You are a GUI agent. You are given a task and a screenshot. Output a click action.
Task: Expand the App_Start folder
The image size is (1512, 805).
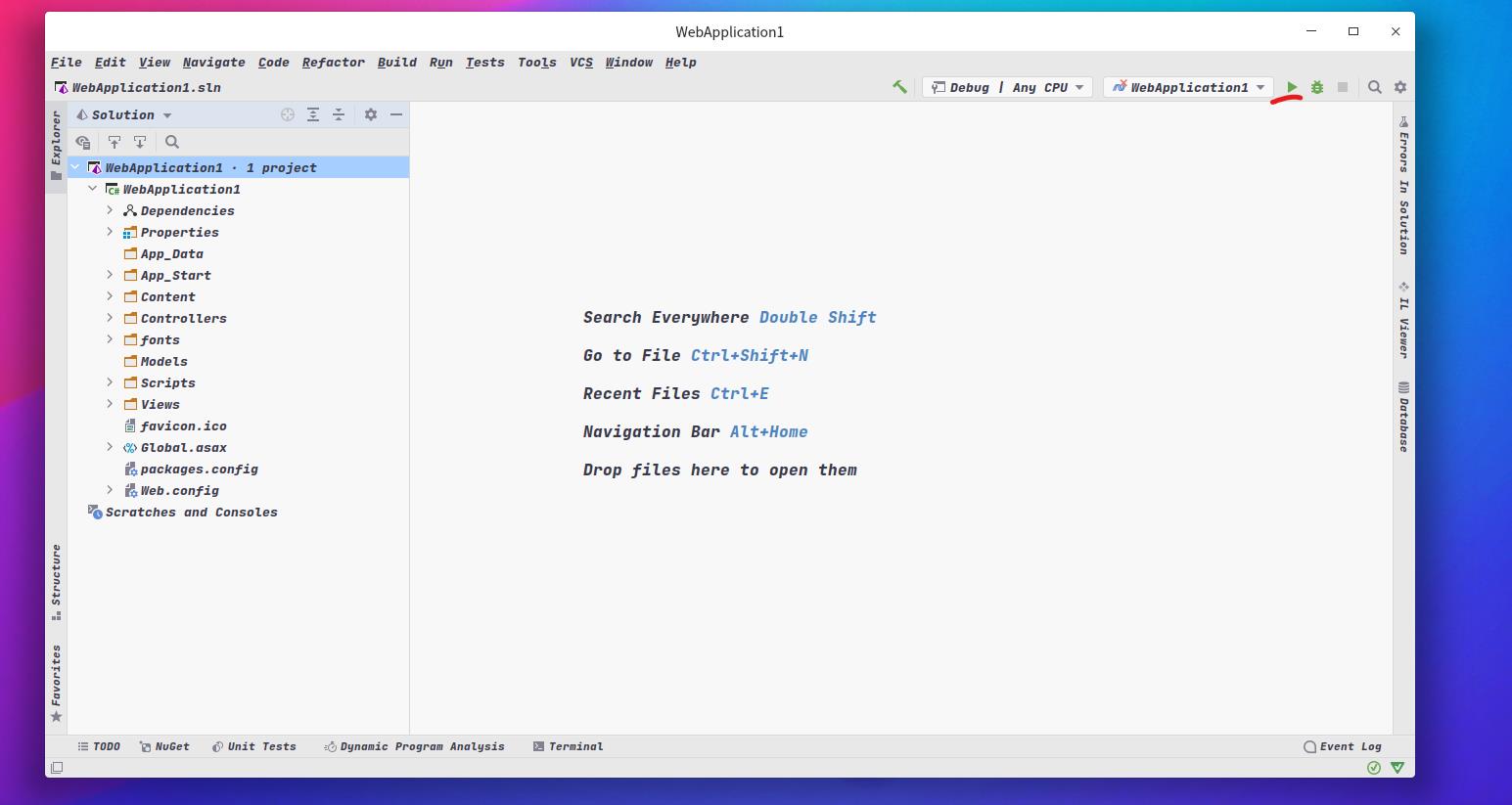(111, 275)
